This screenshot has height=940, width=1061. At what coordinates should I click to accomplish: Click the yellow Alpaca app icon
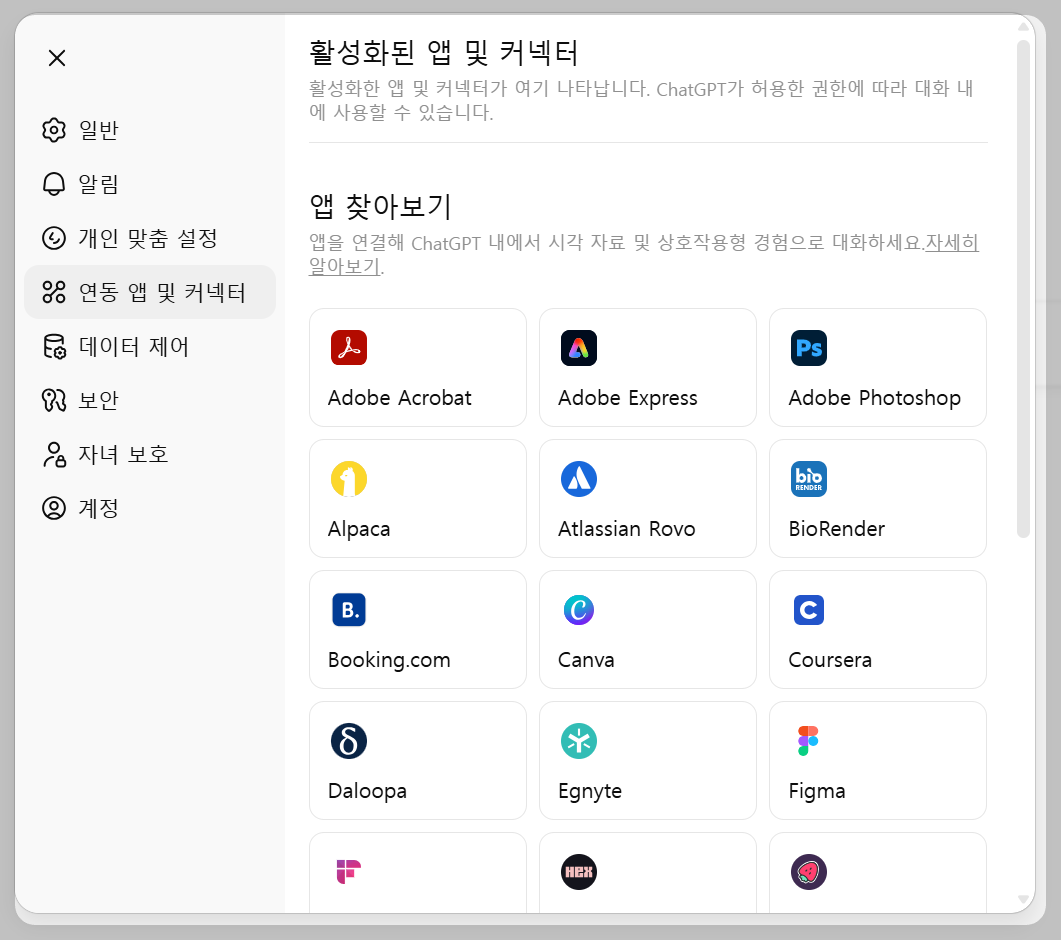[x=349, y=479]
